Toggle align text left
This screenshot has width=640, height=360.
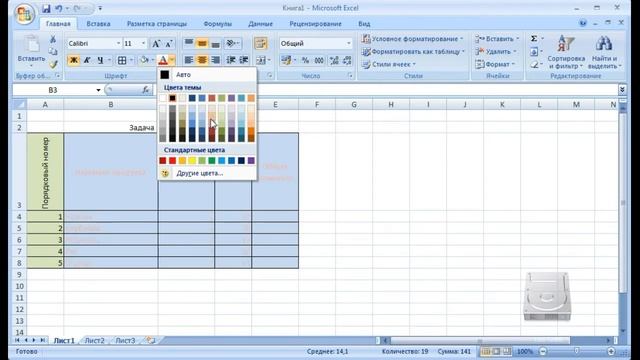[x=189, y=60]
